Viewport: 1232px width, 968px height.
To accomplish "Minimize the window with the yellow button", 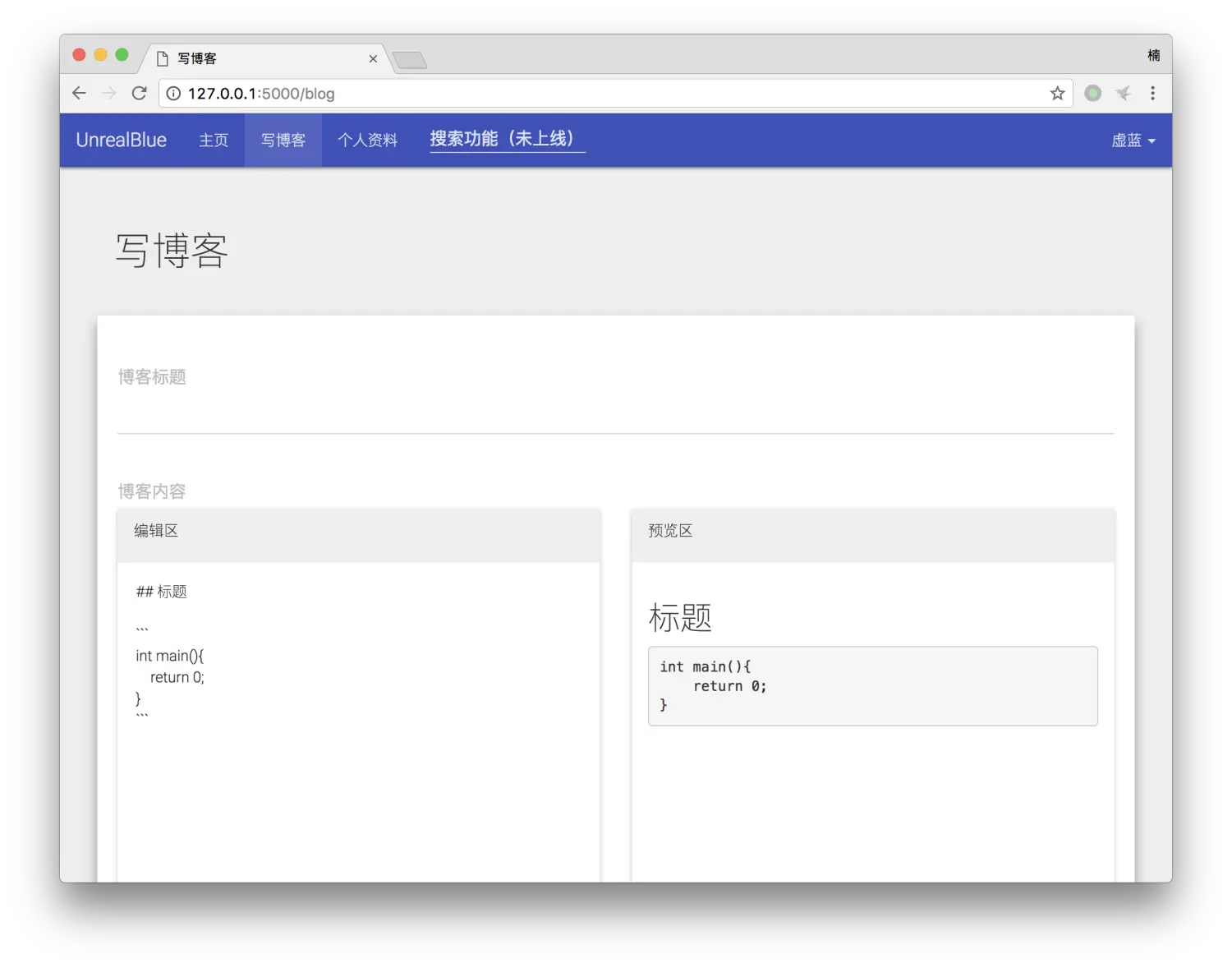I will pos(100,54).
